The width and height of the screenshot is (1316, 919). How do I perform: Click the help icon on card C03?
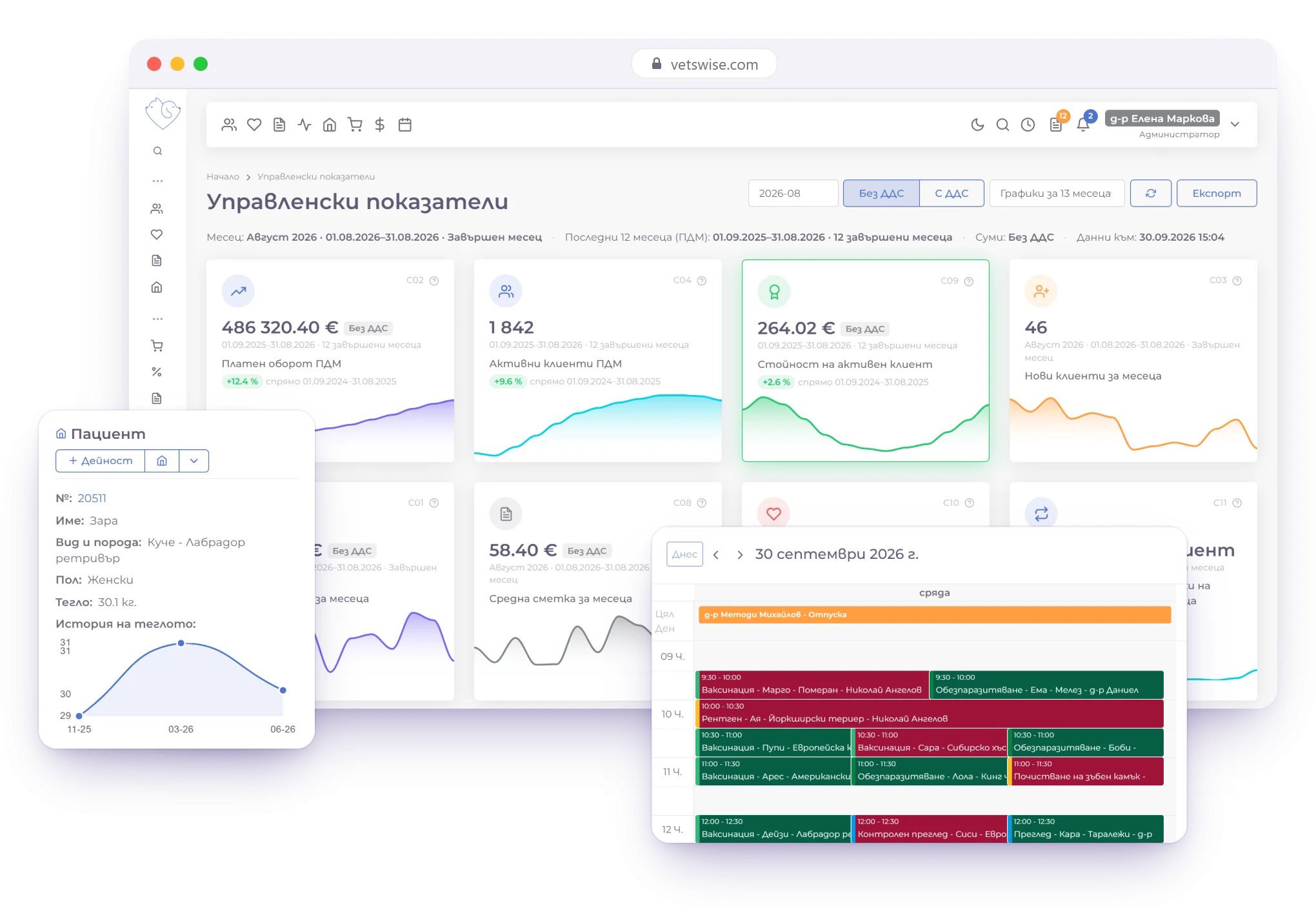[x=1237, y=281]
